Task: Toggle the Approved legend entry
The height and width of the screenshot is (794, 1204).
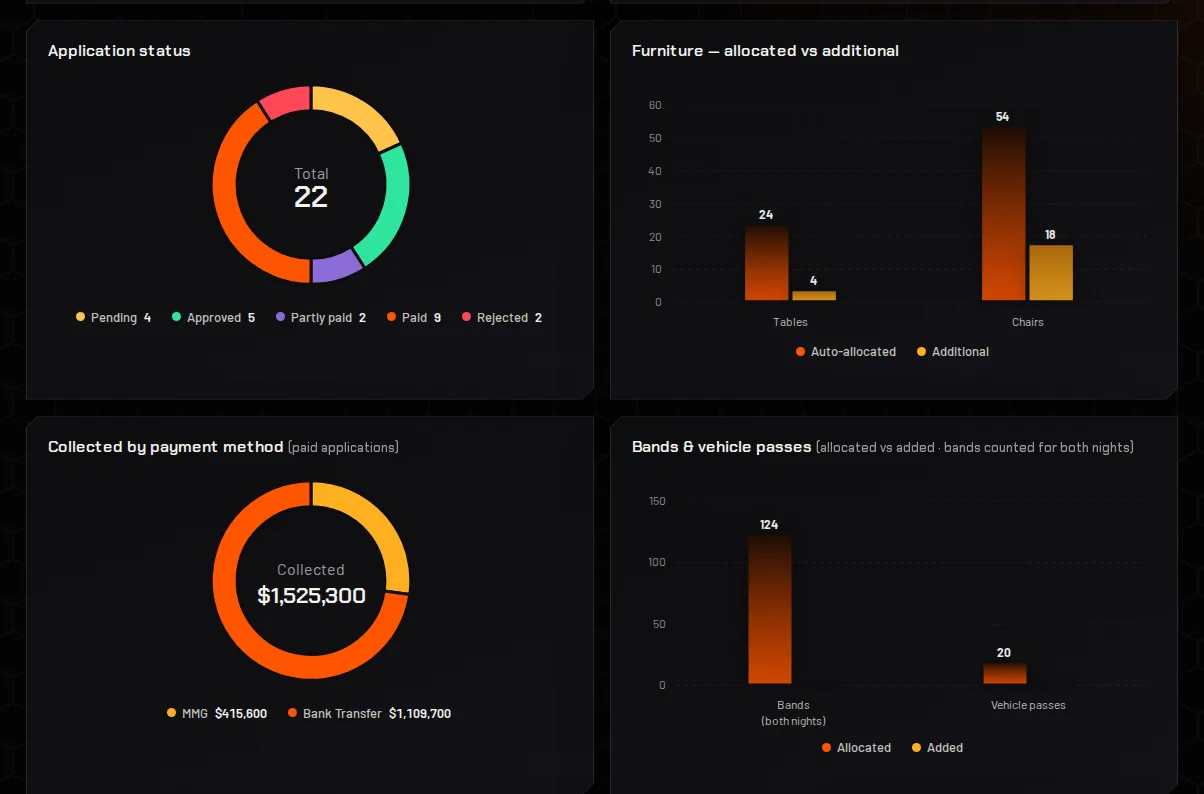Action: (213, 317)
